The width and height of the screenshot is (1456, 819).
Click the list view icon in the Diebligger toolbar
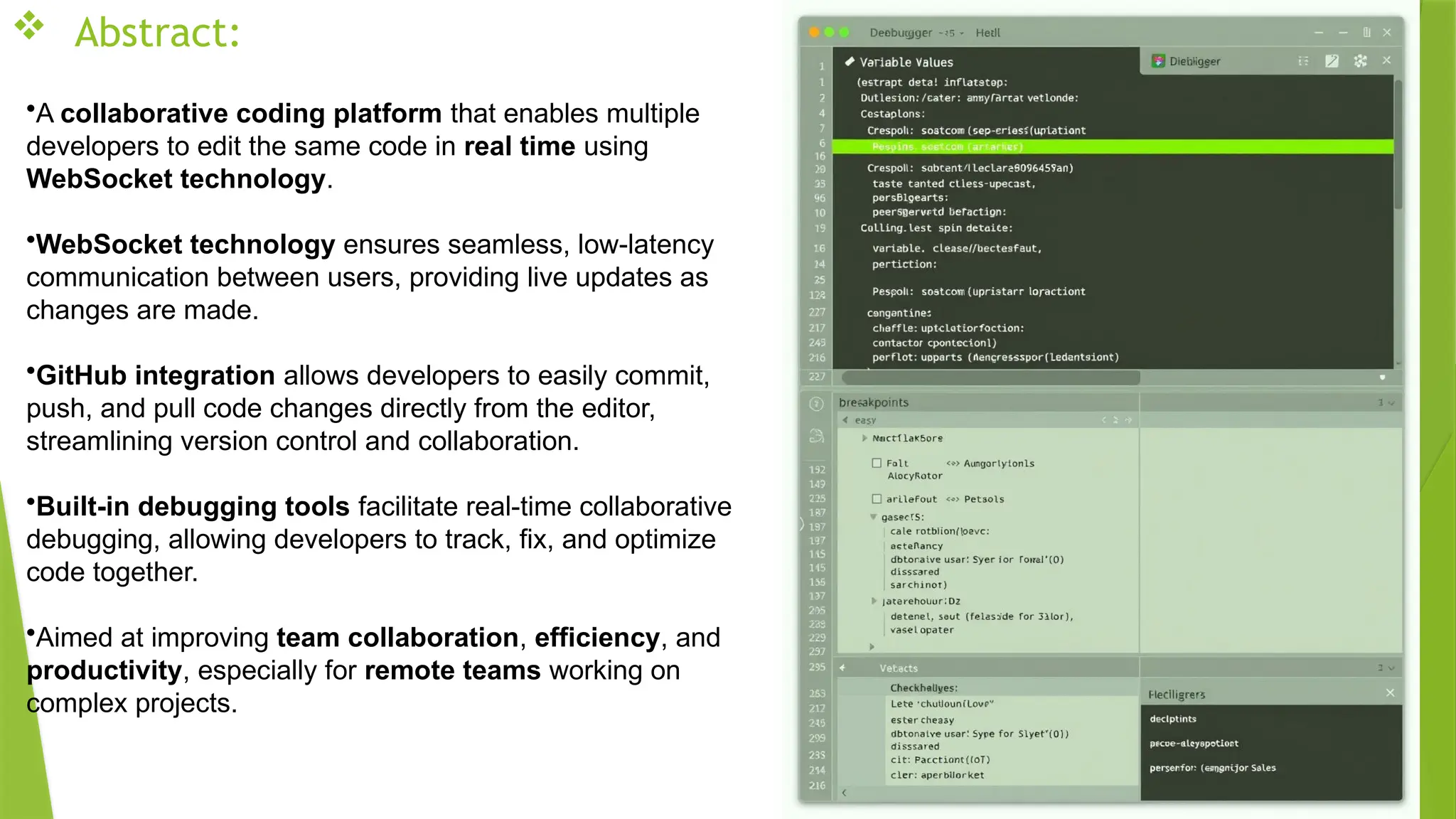point(1303,61)
